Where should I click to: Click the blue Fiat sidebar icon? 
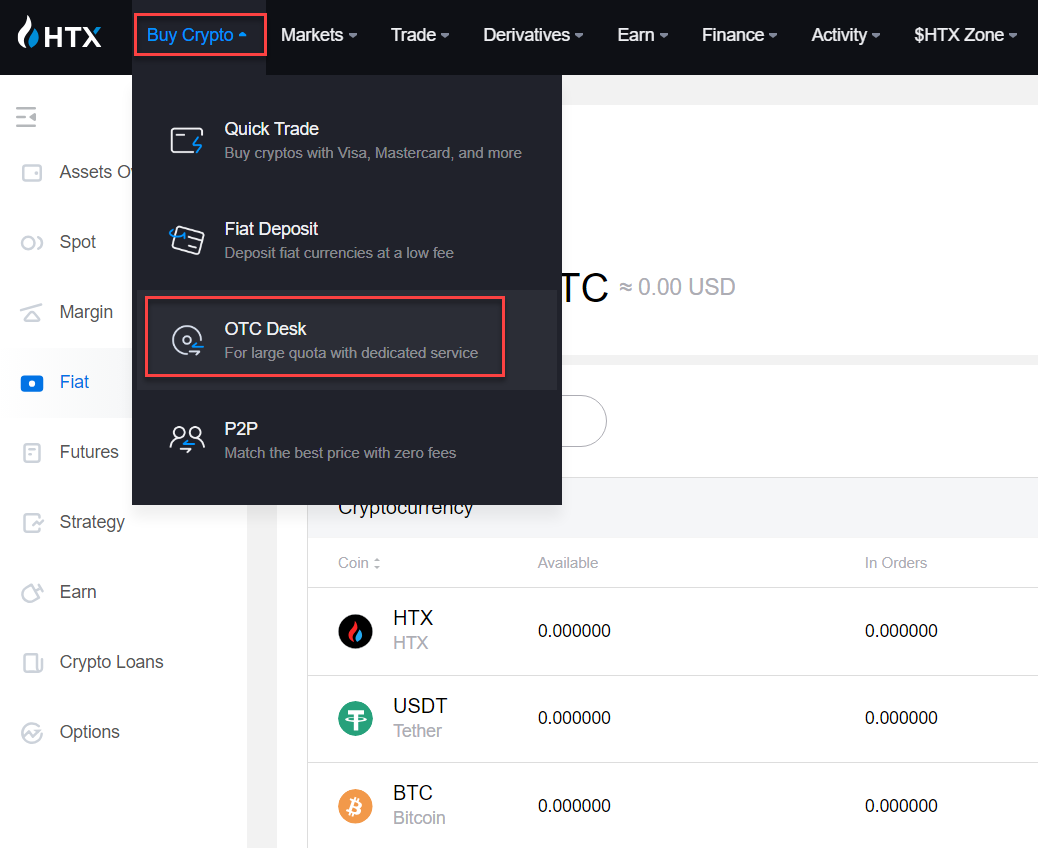(x=32, y=383)
